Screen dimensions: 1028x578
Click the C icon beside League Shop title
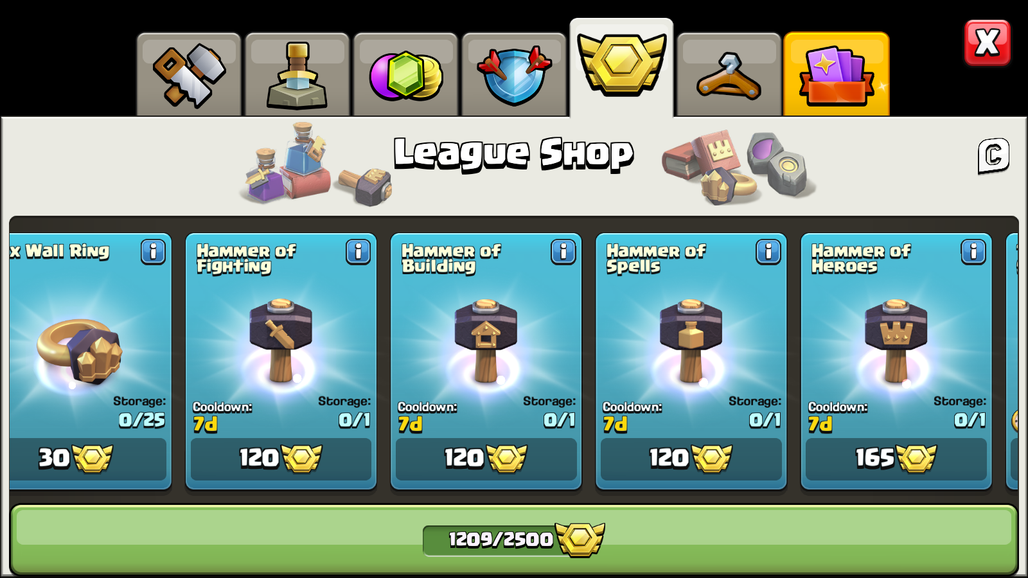click(x=993, y=156)
